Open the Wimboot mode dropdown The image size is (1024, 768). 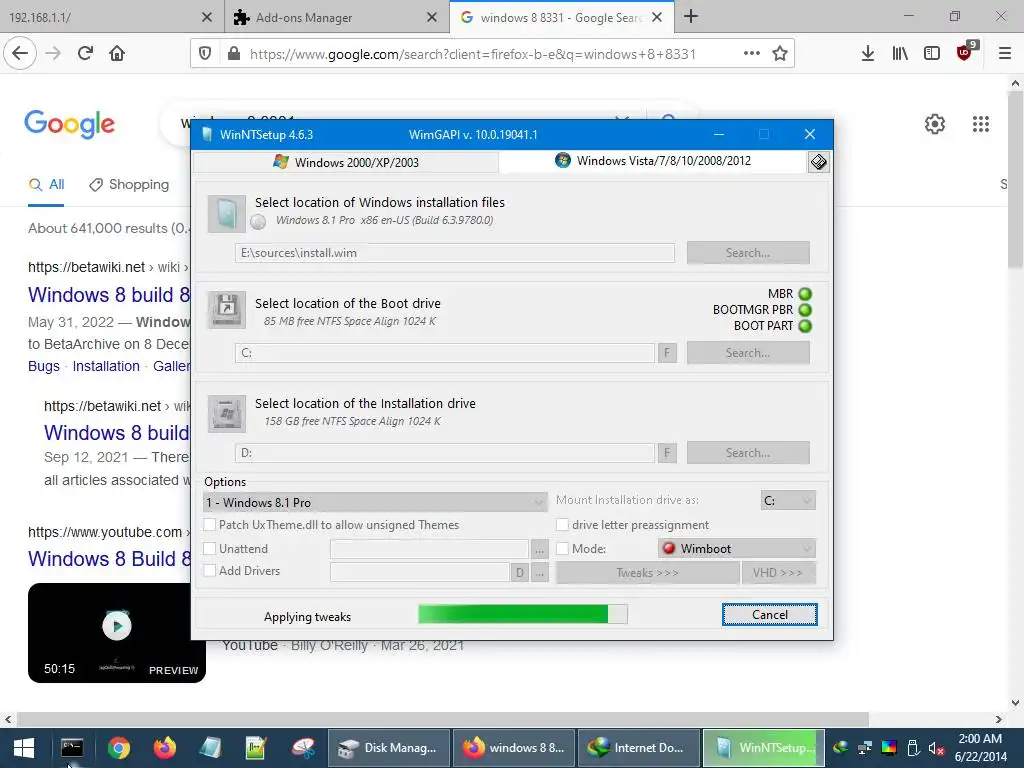tap(737, 549)
